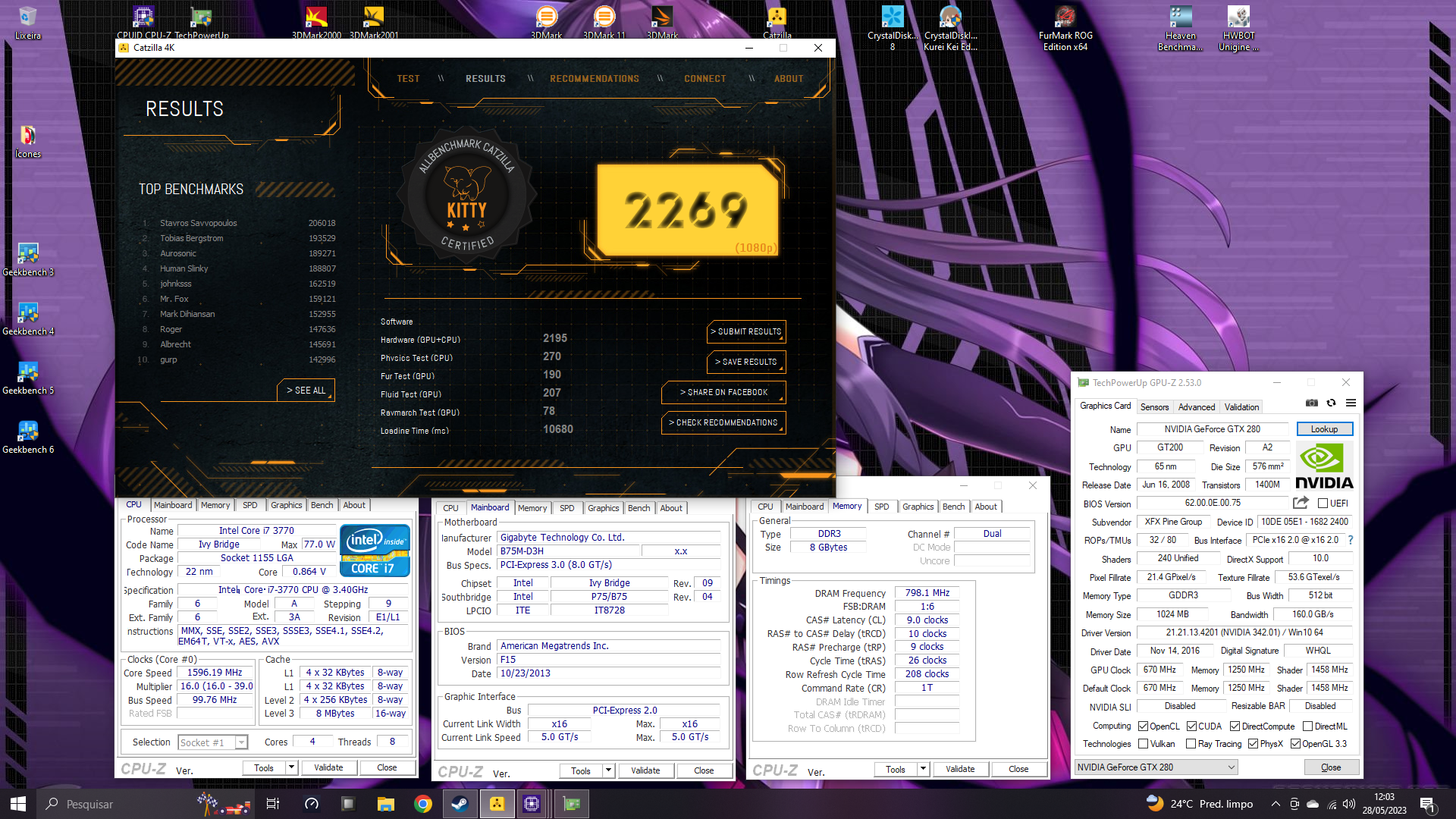
Task: Click the CPU-Z taskbar icon
Action: (532, 804)
